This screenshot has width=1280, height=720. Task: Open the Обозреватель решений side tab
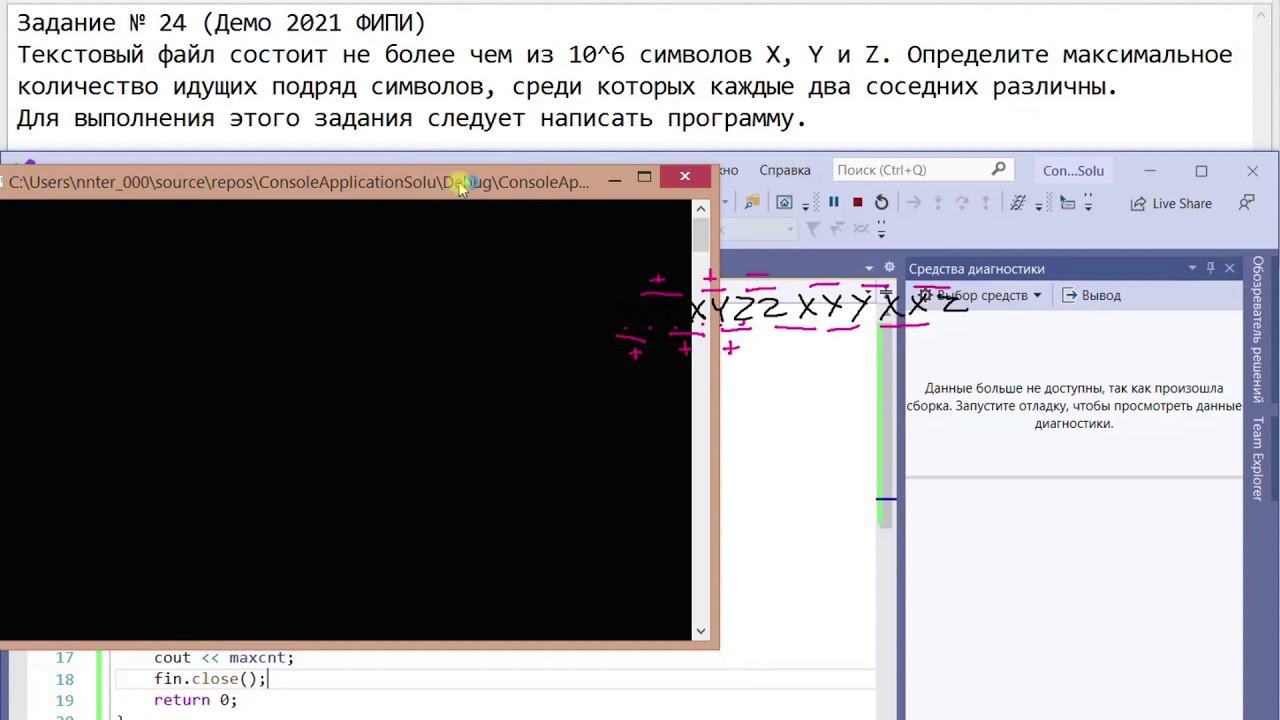[1258, 329]
